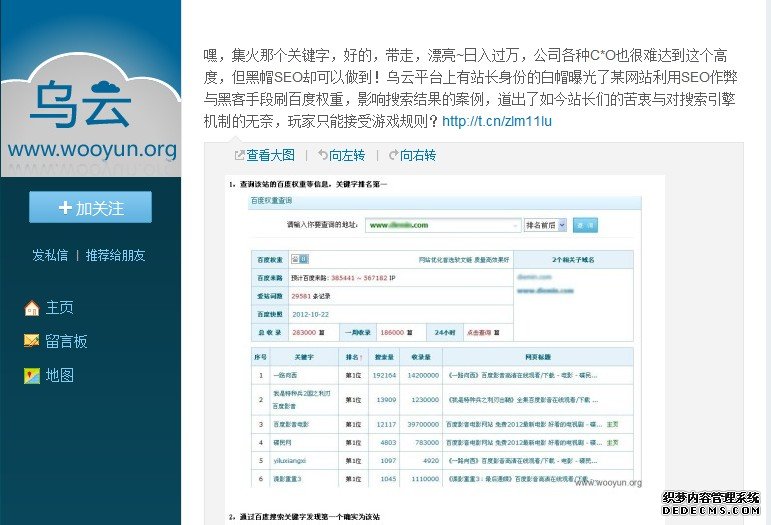Screen dimensions: 771x525
Task: Click the 283000 总收录 value
Action: pos(304,332)
